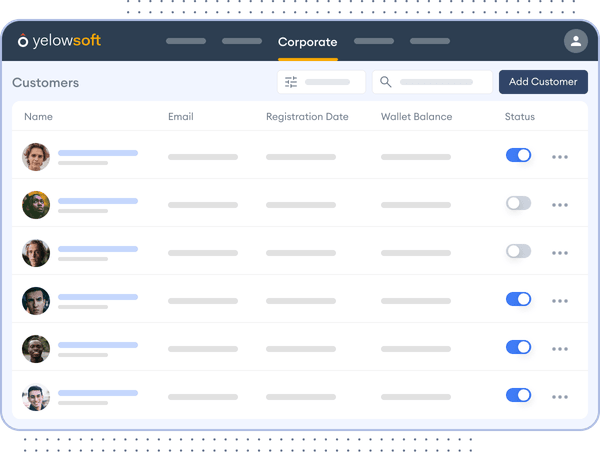Open three-dot menu for first customer

coord(560,157)
